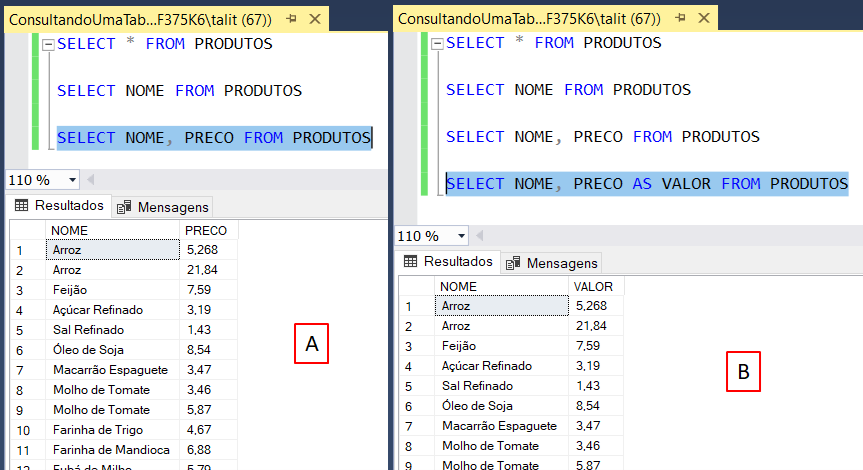
Task: Select Açúcar Refinado cell in left results
Action: pyautogui.click(x=113, y=310)
